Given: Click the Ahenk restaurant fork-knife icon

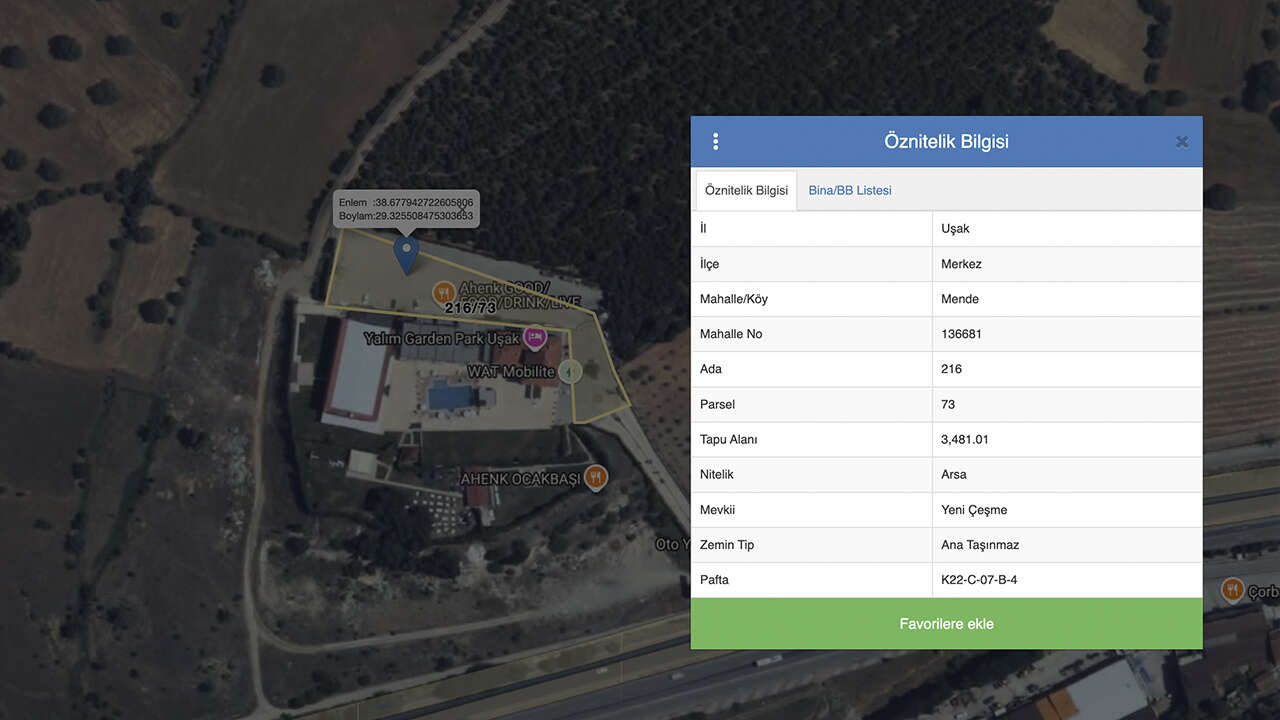Looking at the screenshot, I should tap(444, 293).
